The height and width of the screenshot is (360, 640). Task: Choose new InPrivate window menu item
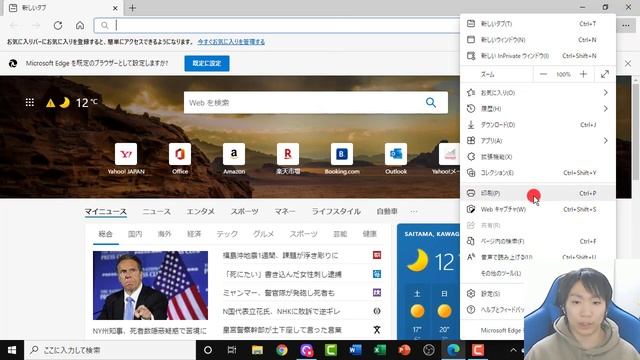(538, 56)
